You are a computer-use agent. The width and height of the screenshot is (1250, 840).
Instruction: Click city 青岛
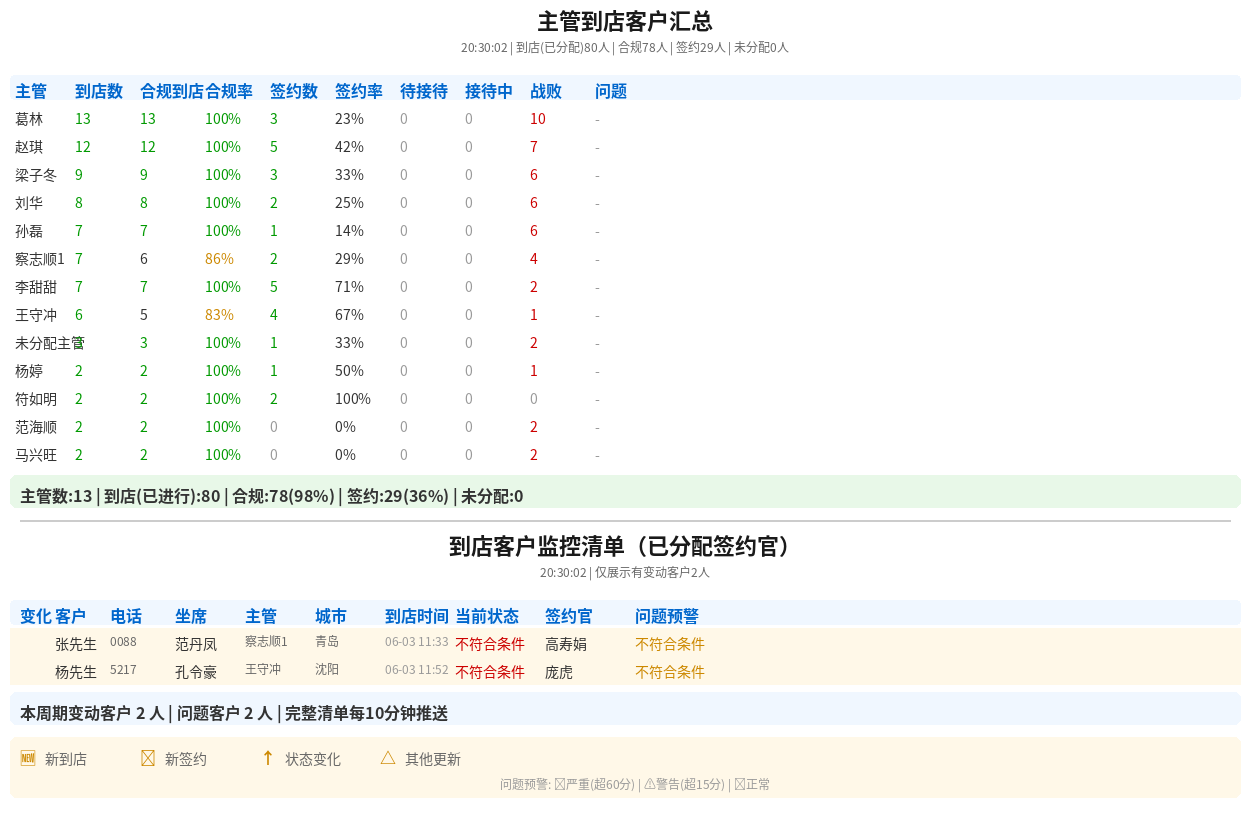point(327,641)
